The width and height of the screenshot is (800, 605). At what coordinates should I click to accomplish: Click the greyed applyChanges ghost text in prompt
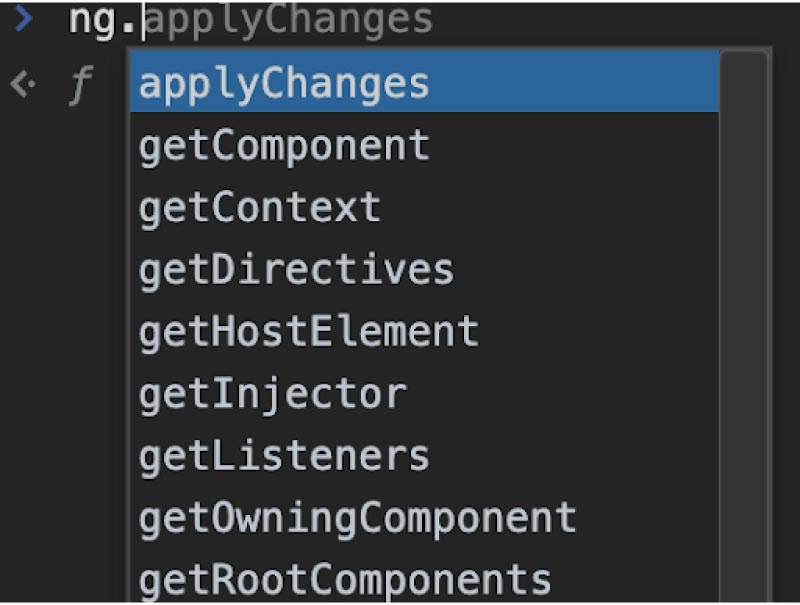(289, 21)
